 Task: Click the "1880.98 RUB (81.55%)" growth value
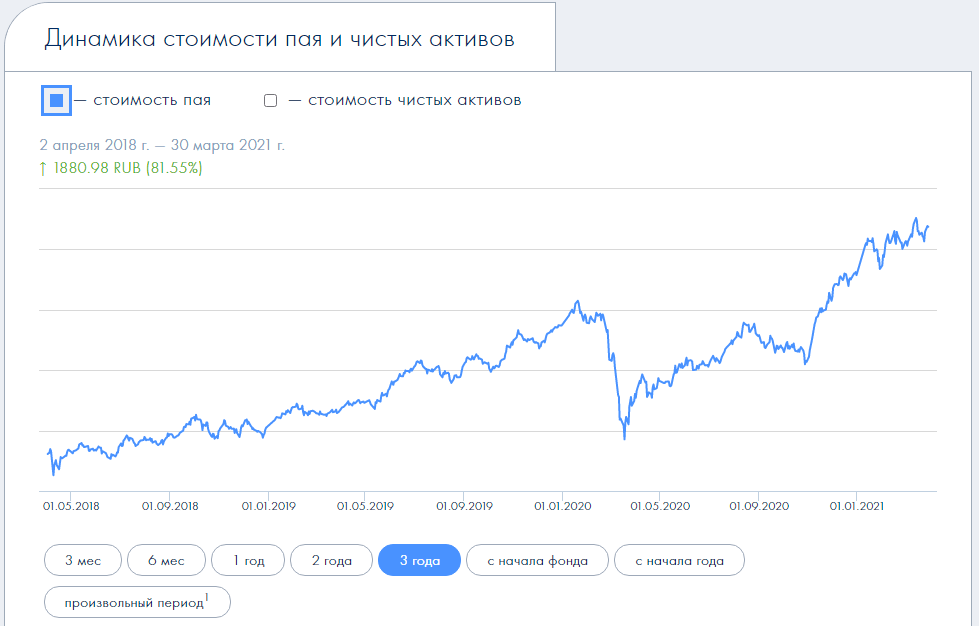click(x=127, y=169)
